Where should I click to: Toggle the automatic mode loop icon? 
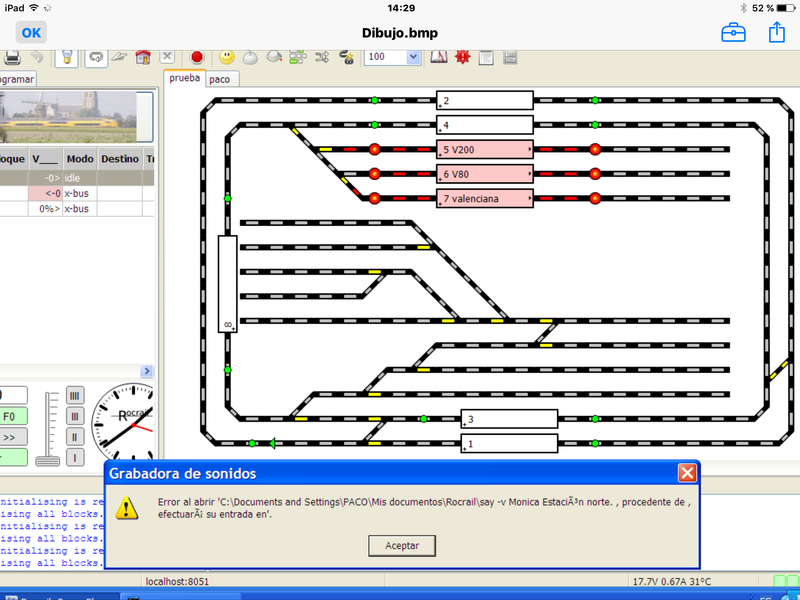[x=96, y=57]
